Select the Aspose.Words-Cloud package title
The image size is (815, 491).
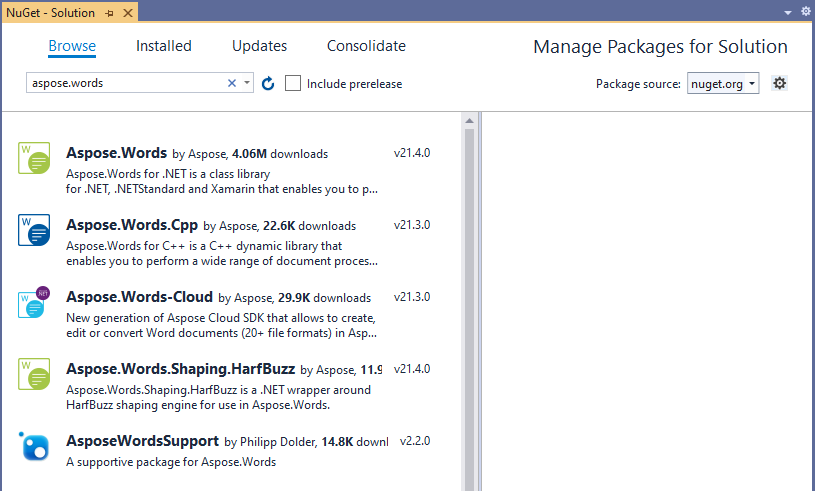139,297
